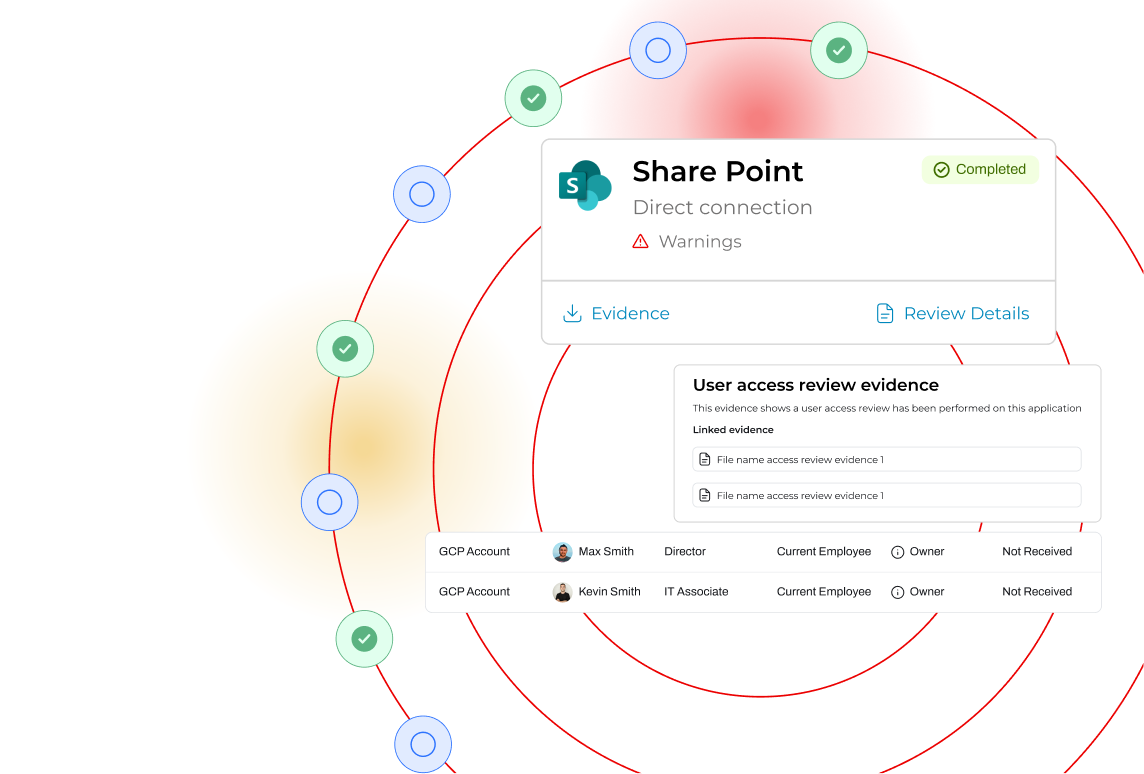
Task: Select Kevin Smith's profile avatar
Action: tap(563, 592)
